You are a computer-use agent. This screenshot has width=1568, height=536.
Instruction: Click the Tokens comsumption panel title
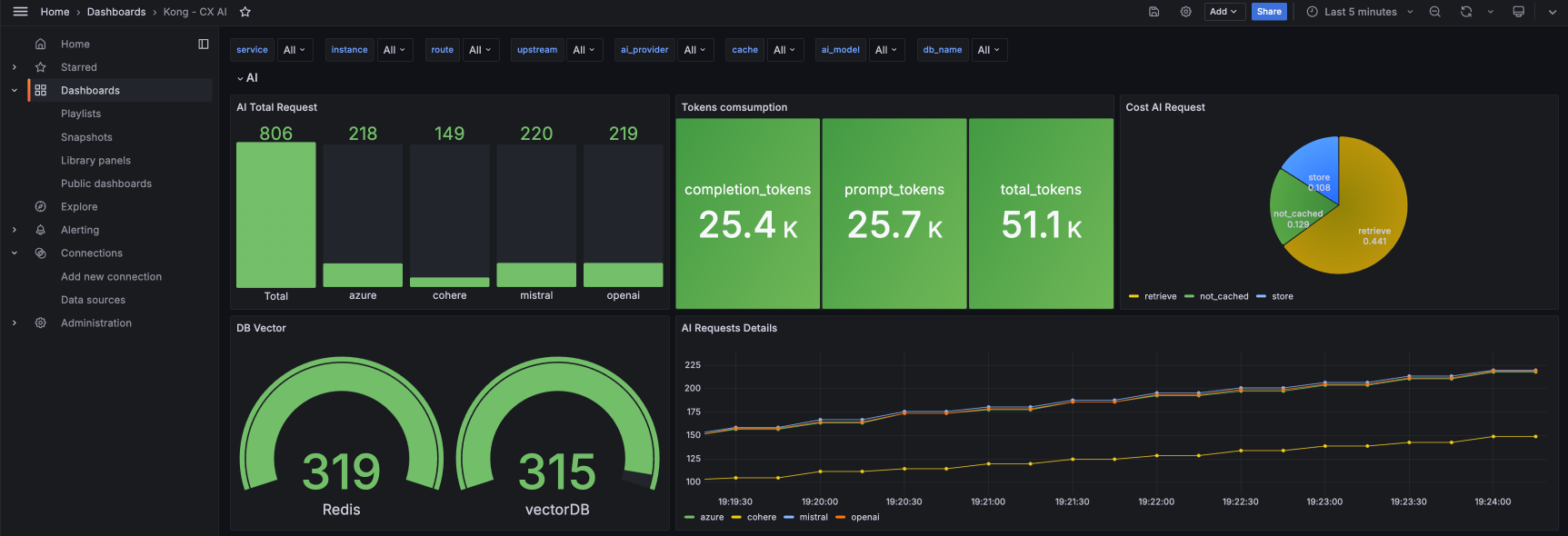click(x=734, y=107)
